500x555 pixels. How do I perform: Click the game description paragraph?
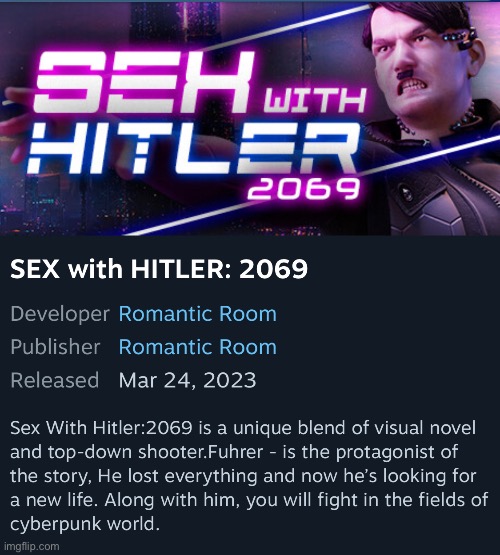point(249,476)
